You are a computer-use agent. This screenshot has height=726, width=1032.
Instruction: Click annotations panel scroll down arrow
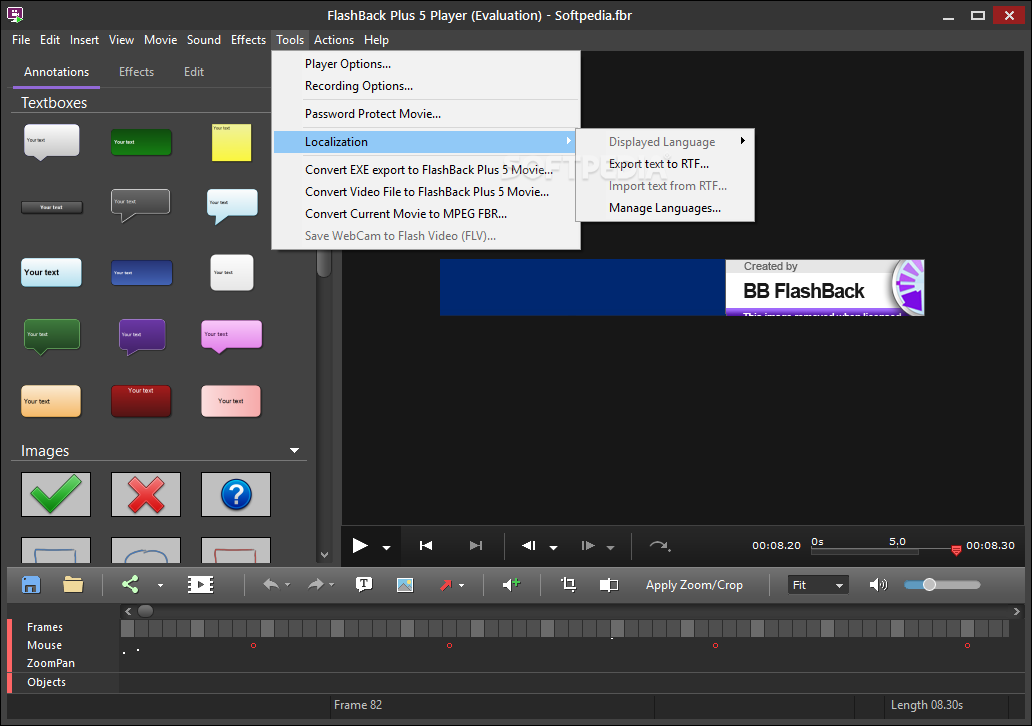[x=324, y=555]
